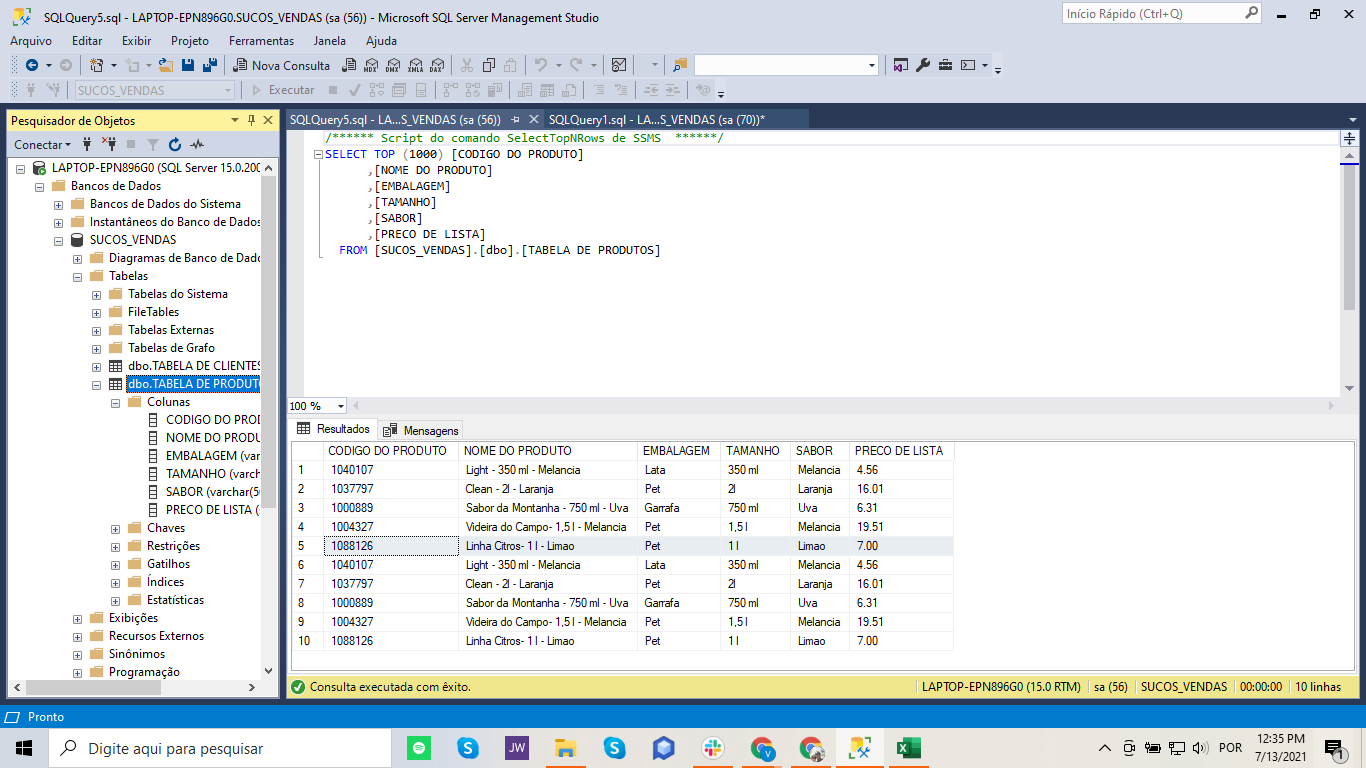Open Excel from the taskbar
This screenshot has height=768, width=1366.
pos(909,747)
